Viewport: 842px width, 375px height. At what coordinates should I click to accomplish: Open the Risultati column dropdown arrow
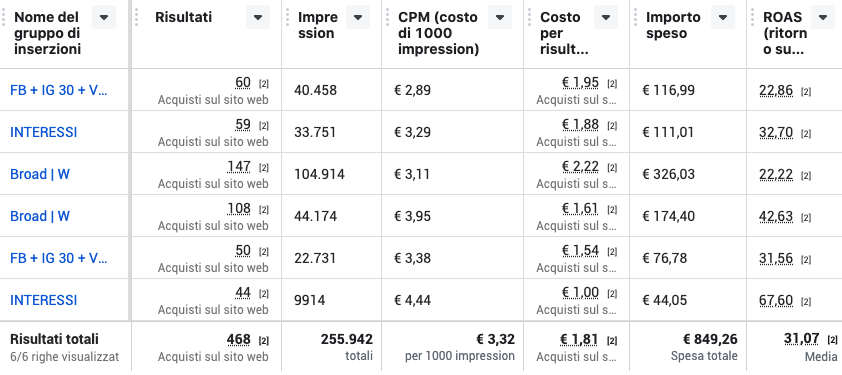(x=258, y=17)
